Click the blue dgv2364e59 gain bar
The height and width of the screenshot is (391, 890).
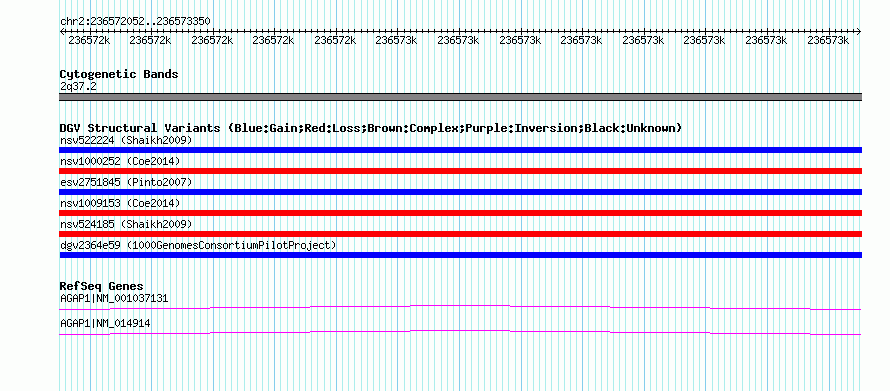460,255
